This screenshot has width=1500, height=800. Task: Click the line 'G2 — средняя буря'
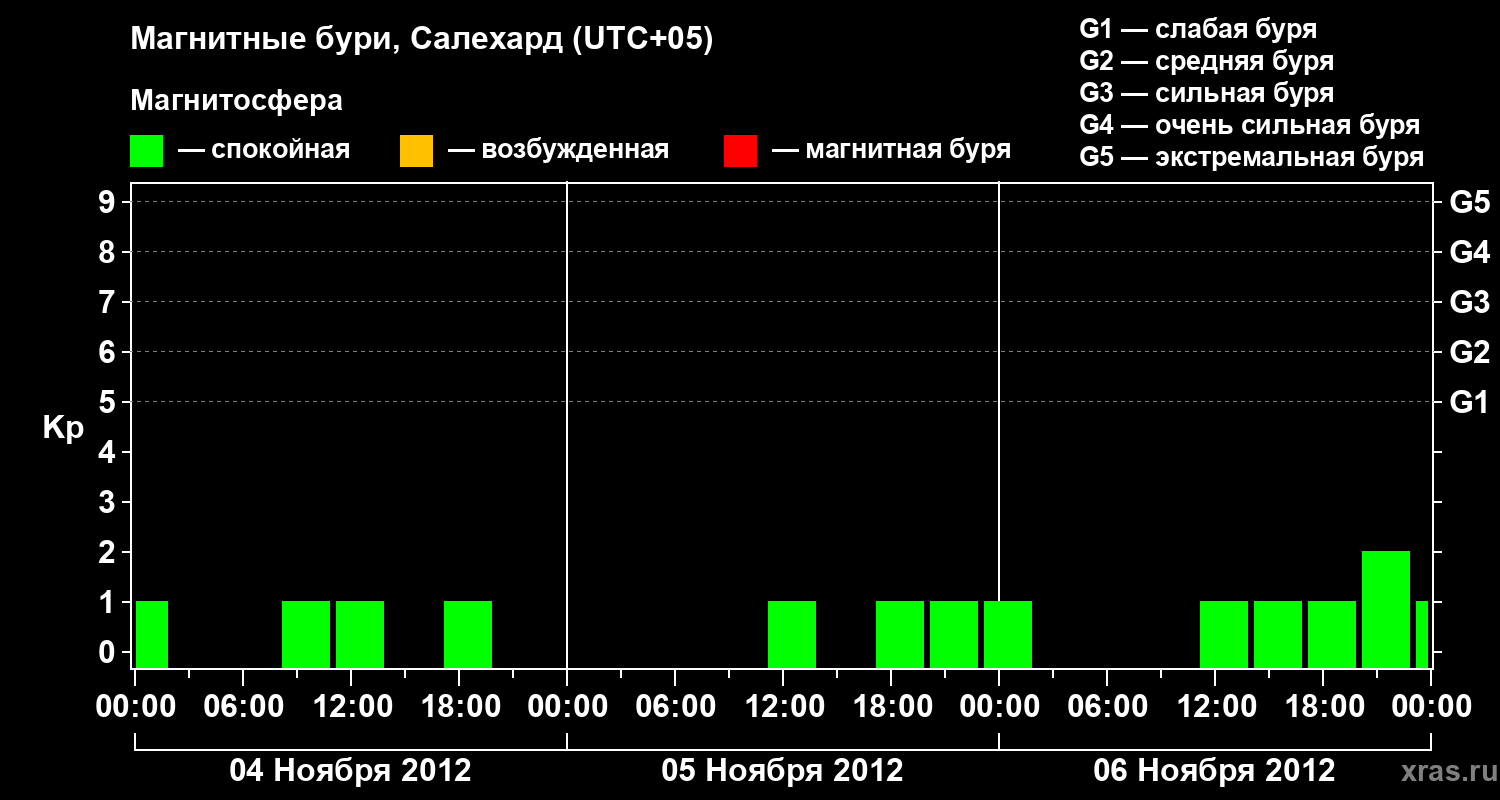pyautogui.click(x=1207, y=61)
